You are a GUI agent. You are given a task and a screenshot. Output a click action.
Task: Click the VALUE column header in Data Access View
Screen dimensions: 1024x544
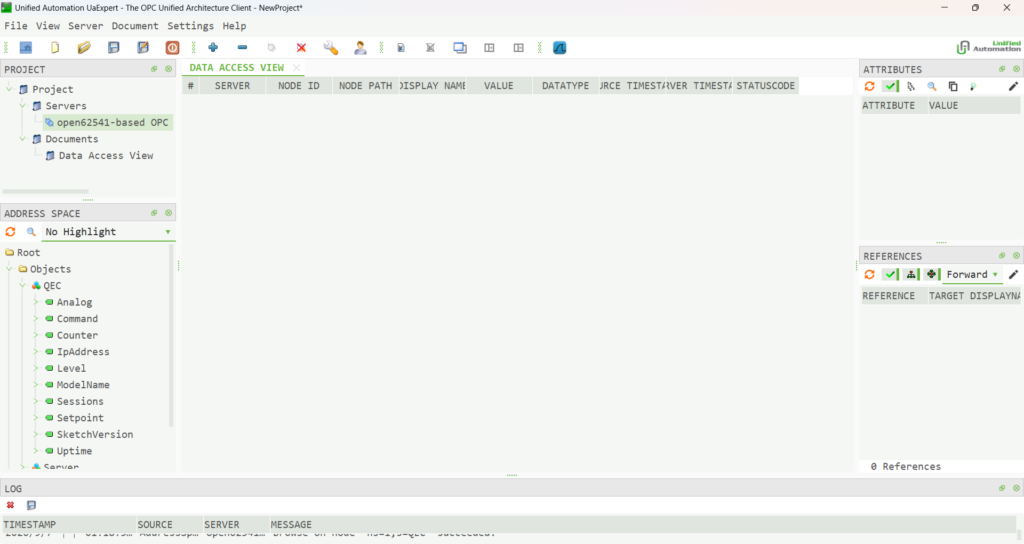[499, 86]
